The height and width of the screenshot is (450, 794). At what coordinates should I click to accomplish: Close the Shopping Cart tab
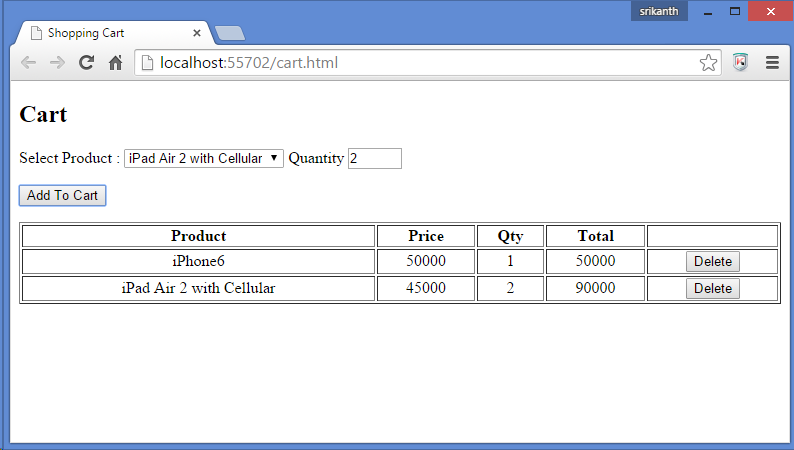[x=197, y=33]
